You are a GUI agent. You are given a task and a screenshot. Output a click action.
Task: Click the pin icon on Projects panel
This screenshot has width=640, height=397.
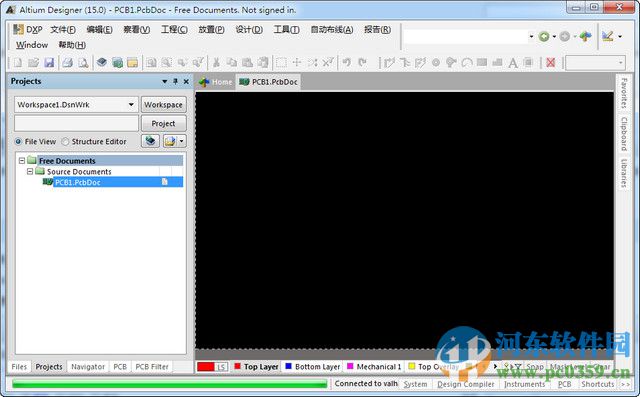175,81
